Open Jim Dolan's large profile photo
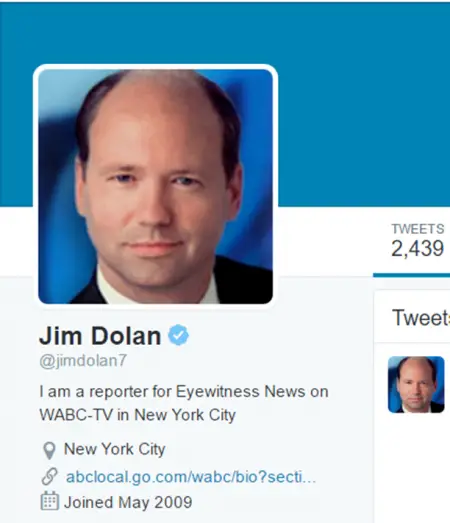The image size is (450, 523). point(155,186)
